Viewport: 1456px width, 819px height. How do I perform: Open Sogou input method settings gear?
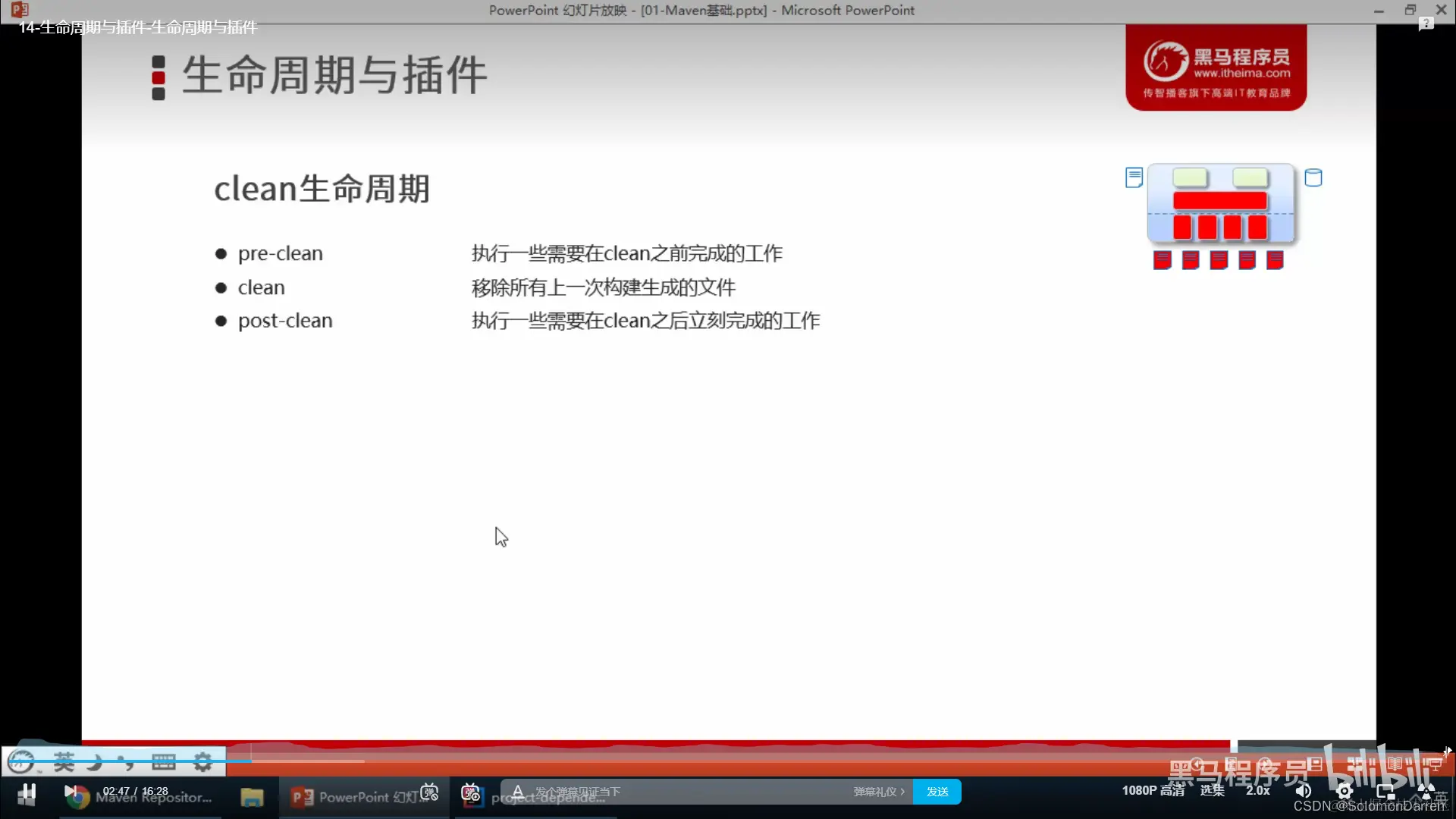202,762
